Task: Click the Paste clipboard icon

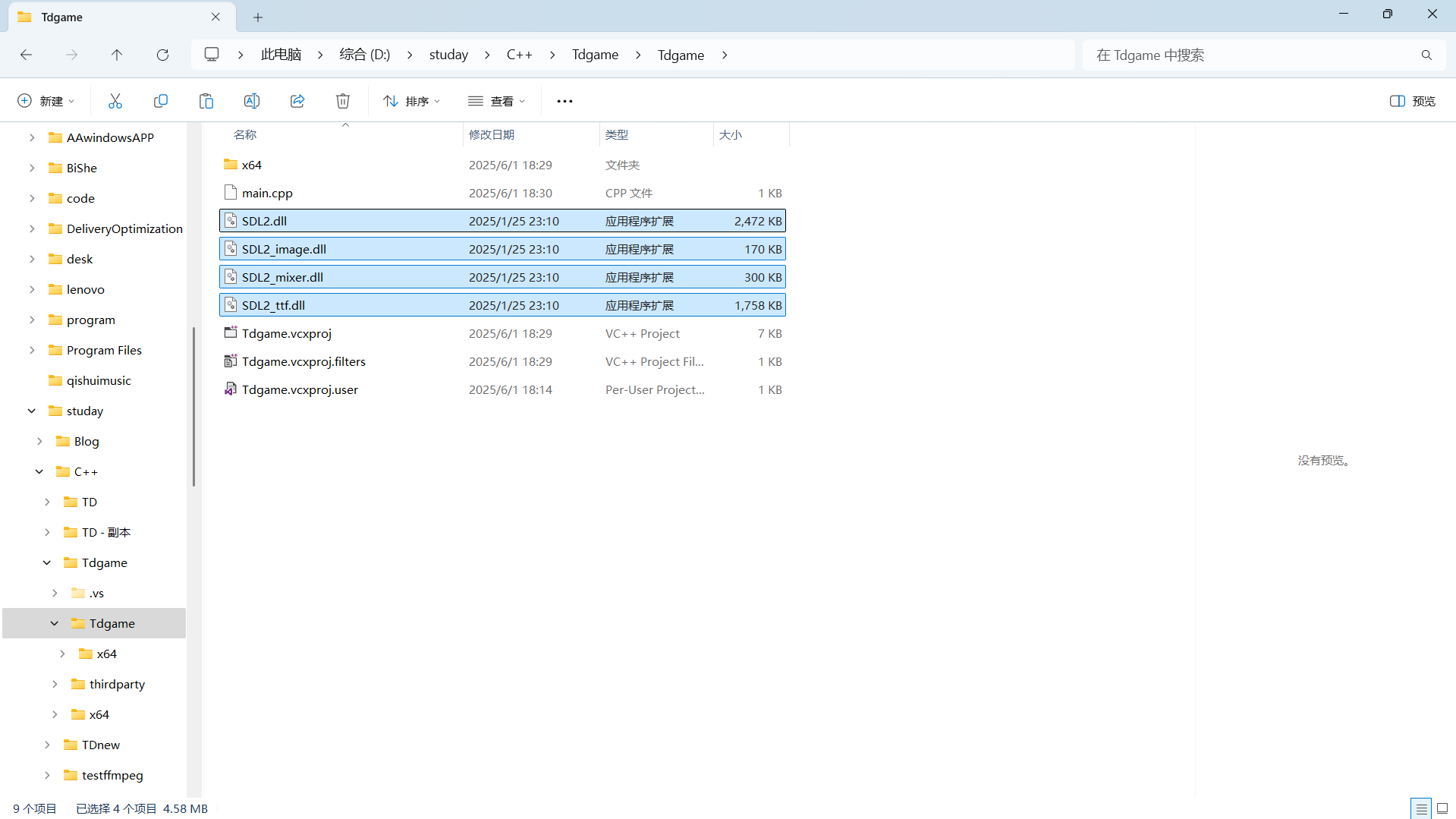Action: pyautogui.click(x=206, y=101)
